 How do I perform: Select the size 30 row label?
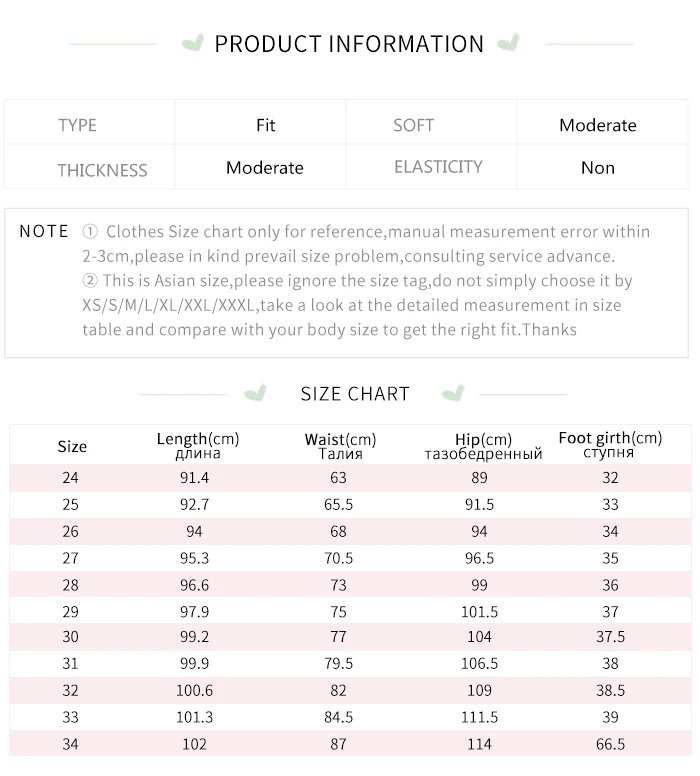click(x=70, y=636)
